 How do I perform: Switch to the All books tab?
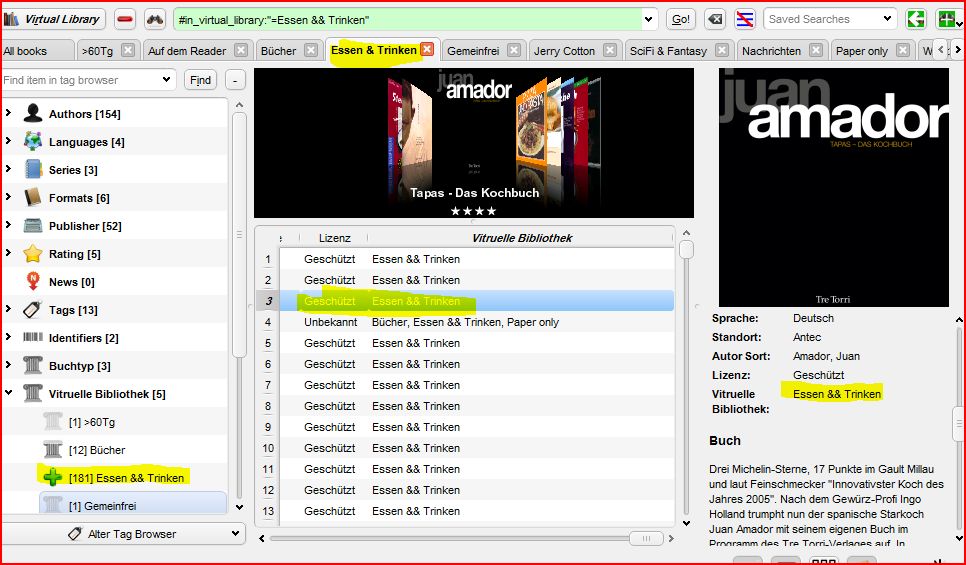37,51
